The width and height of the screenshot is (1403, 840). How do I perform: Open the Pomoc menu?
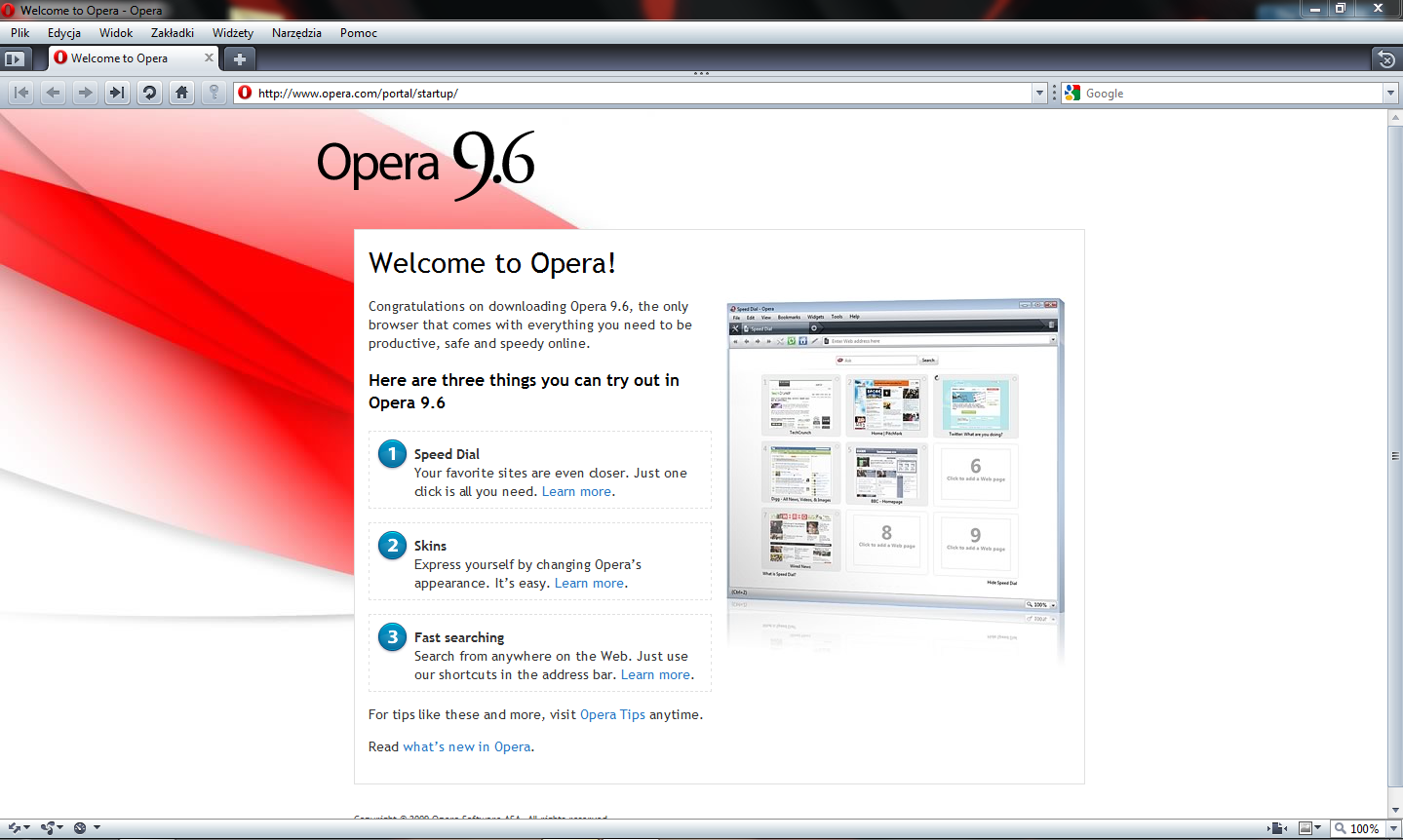359,32
